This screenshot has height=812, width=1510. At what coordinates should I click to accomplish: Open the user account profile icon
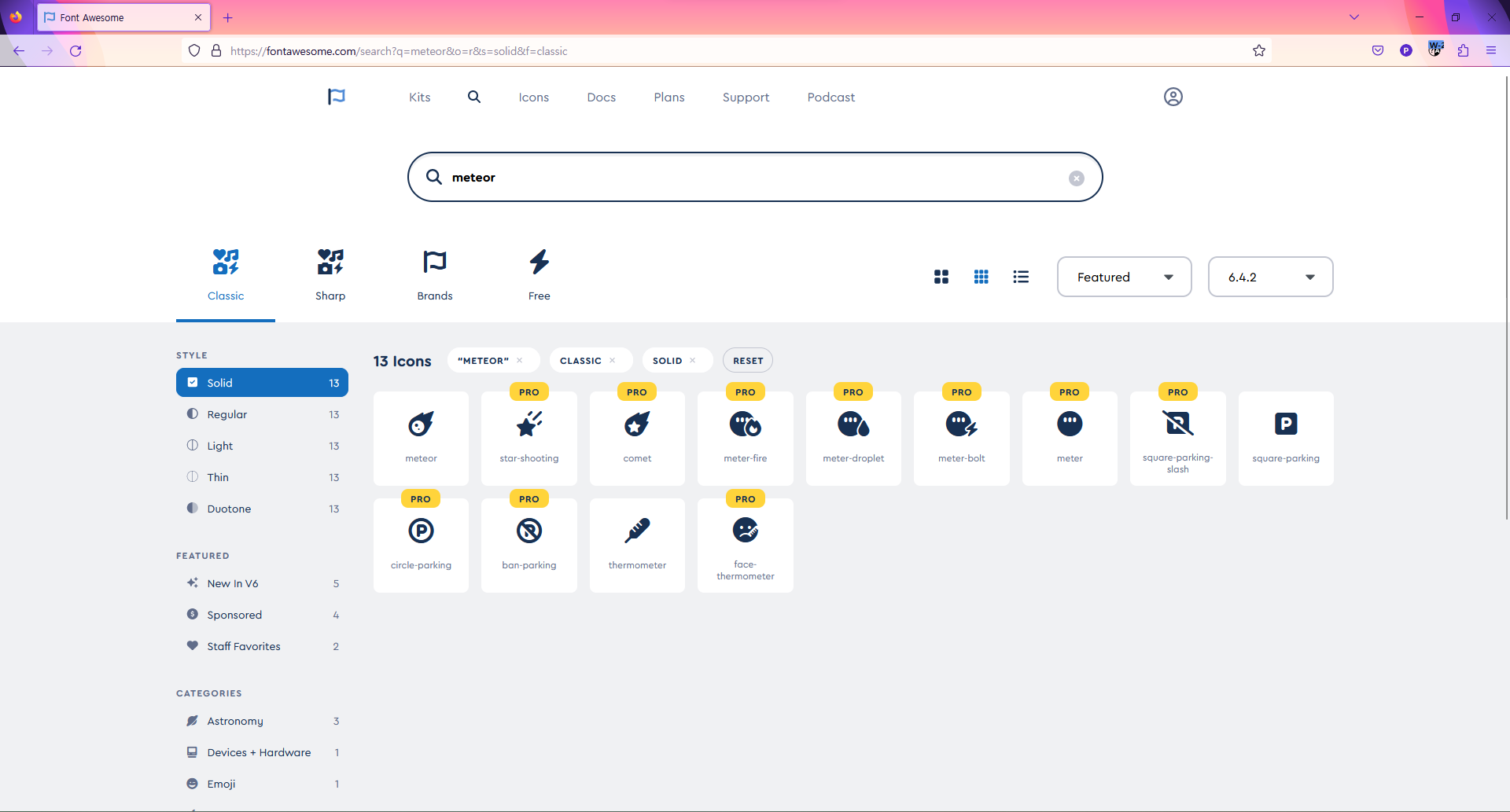(1173, 97)
